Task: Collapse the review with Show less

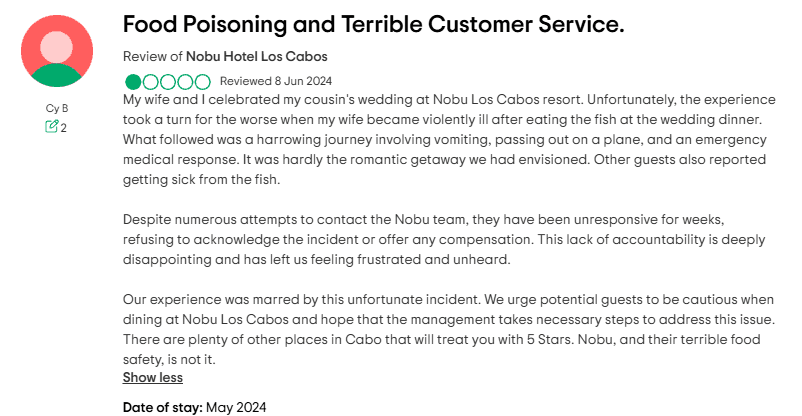Action: (152, 377)
